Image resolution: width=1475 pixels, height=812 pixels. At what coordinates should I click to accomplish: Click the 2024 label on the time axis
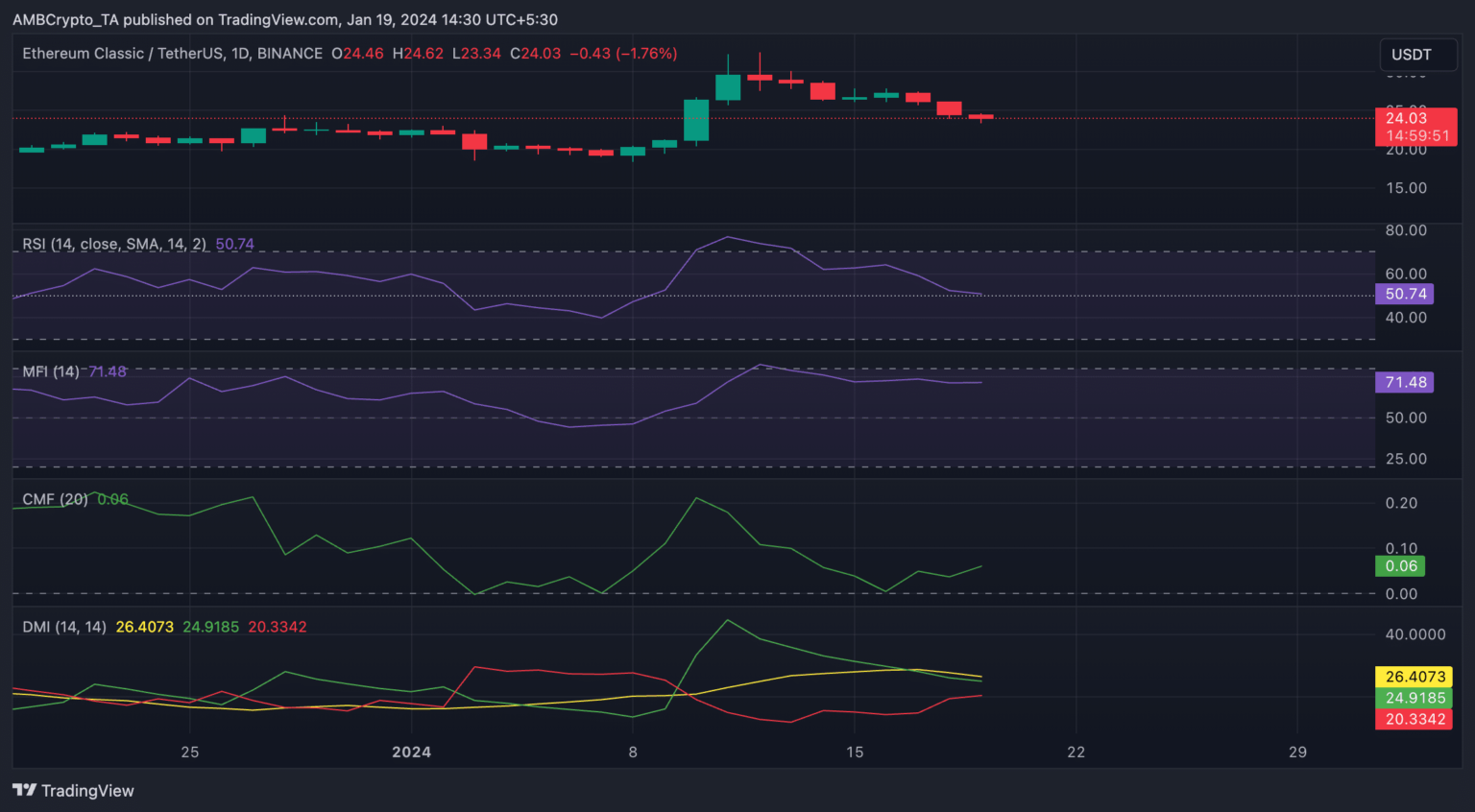pyautogui.click(x=411, y=752)
